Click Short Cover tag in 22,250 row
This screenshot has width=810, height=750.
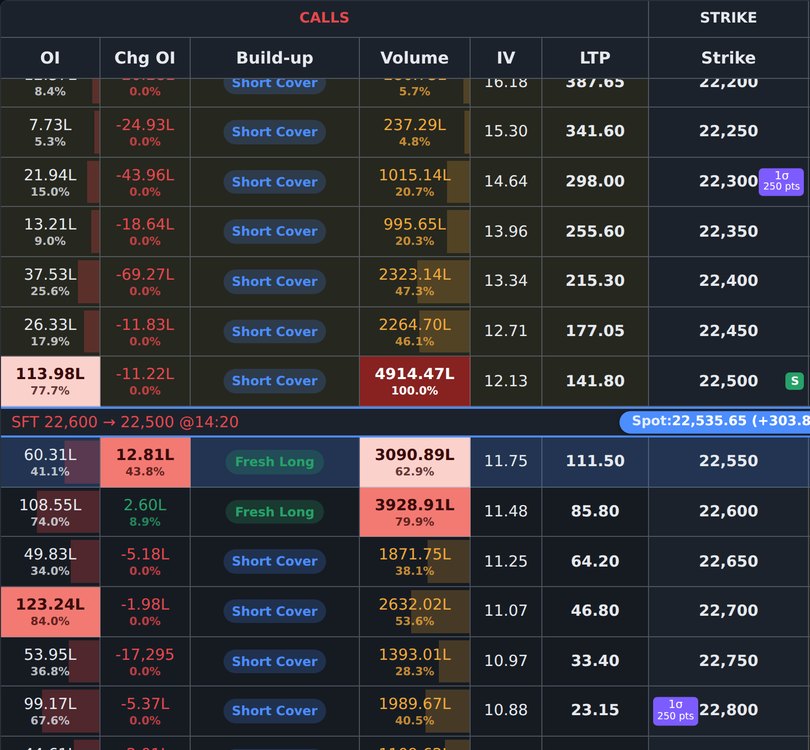coord(274,132)
